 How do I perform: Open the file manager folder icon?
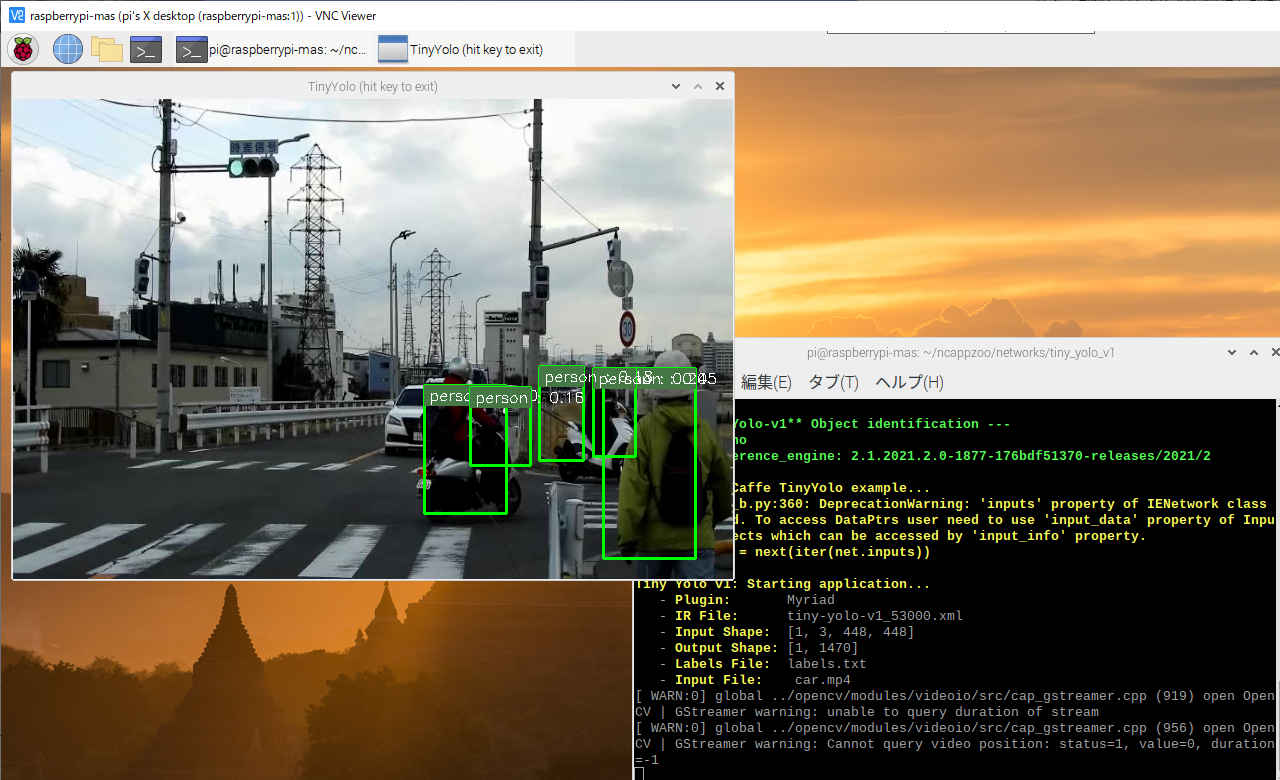(x=106, y=49)
